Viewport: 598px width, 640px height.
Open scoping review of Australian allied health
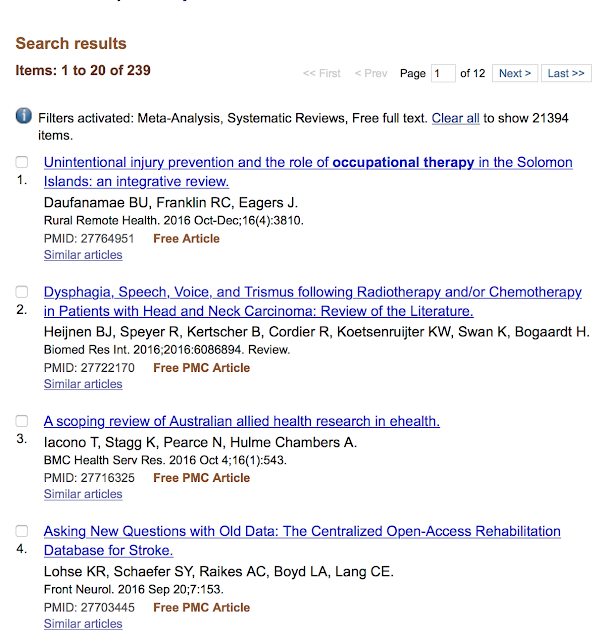click(242, 421)
